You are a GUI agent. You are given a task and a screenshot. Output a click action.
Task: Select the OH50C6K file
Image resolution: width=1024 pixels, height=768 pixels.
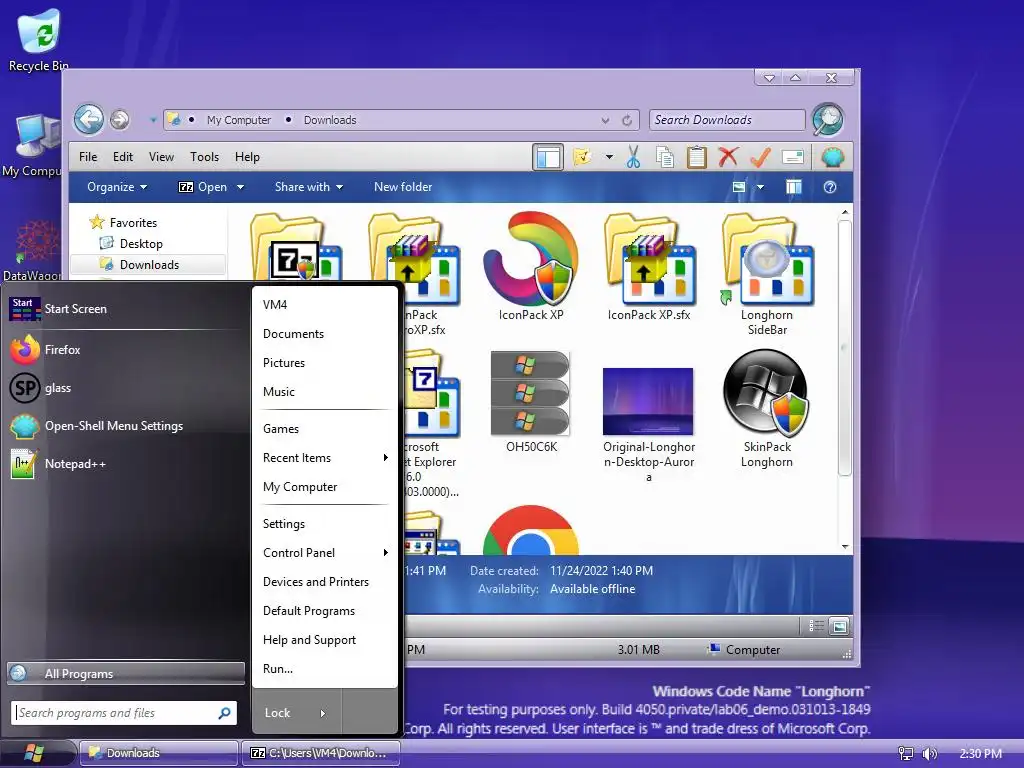click(x=531, y=402)
